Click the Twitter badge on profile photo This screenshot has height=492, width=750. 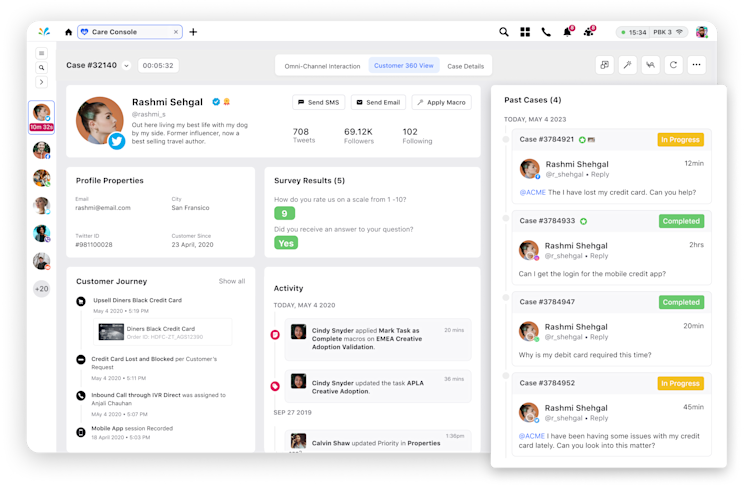coord(117,141)
